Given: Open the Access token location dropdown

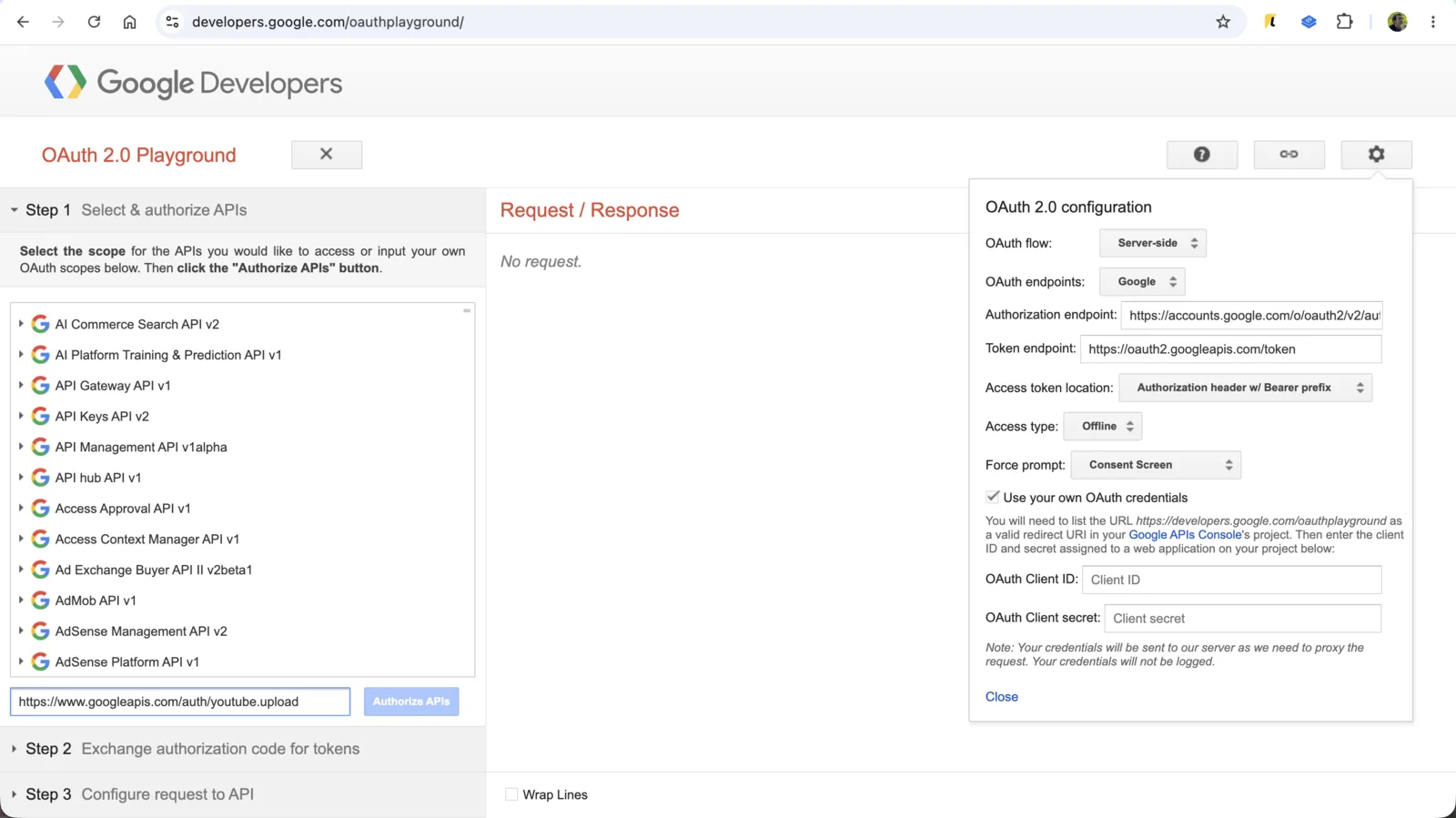Looking at the screenshot, I should pos(1245,388).
